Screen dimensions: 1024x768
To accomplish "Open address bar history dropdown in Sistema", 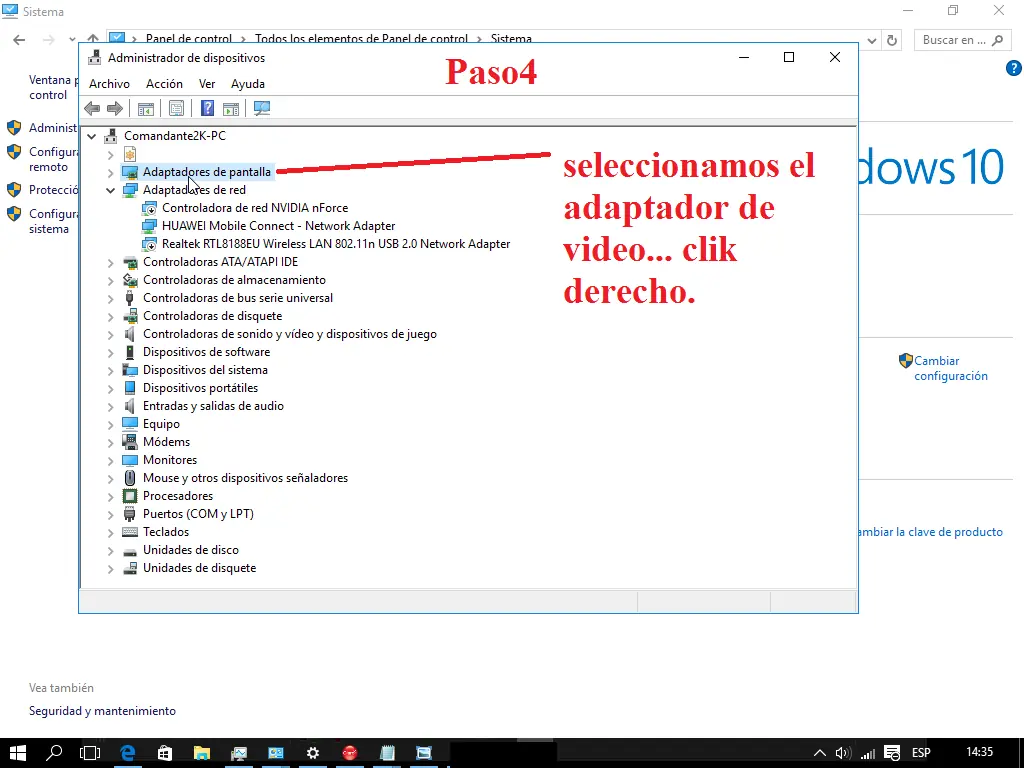I will click(871, 40).
